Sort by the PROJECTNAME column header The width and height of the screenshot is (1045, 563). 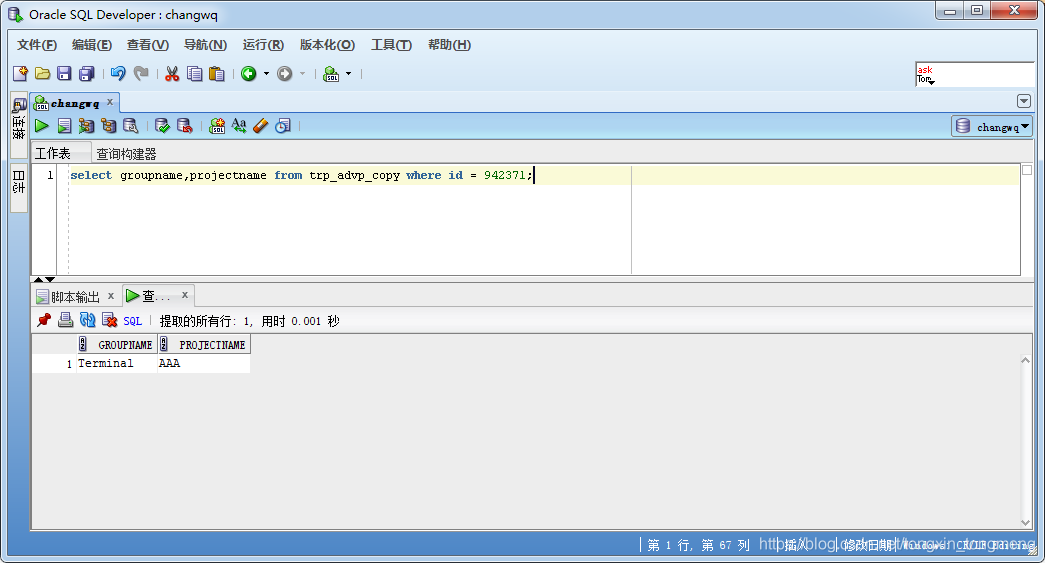204,344
